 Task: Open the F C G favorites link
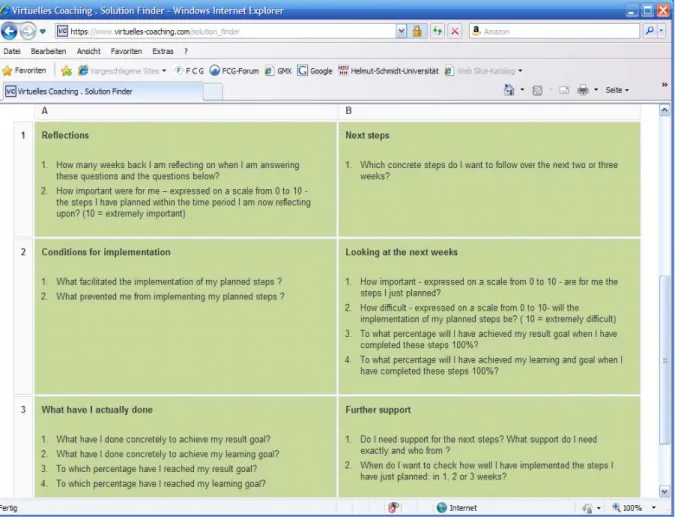click(x=189, y=71)
